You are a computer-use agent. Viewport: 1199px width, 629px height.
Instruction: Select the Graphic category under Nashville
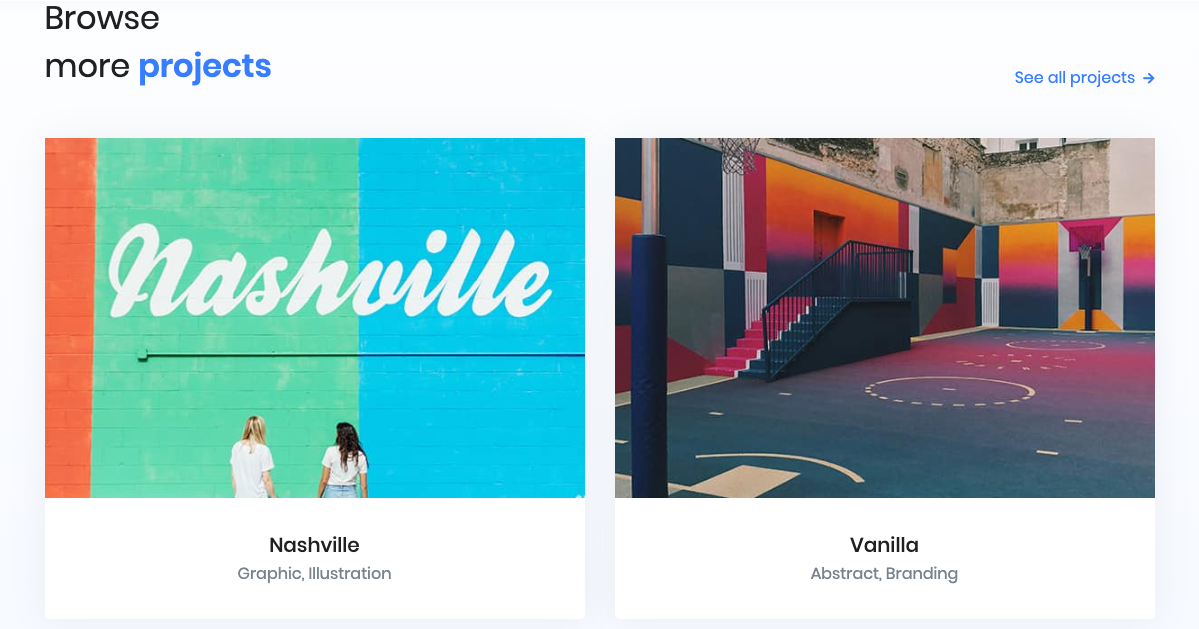(x=269, y=573)
